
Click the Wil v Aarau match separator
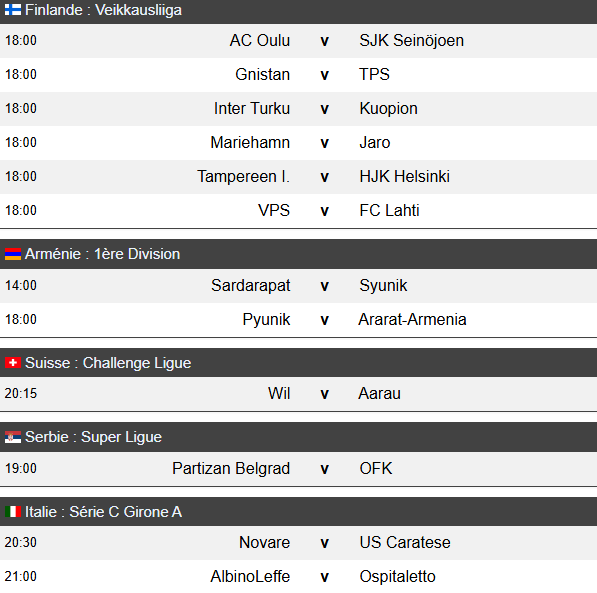click(324, 394)
